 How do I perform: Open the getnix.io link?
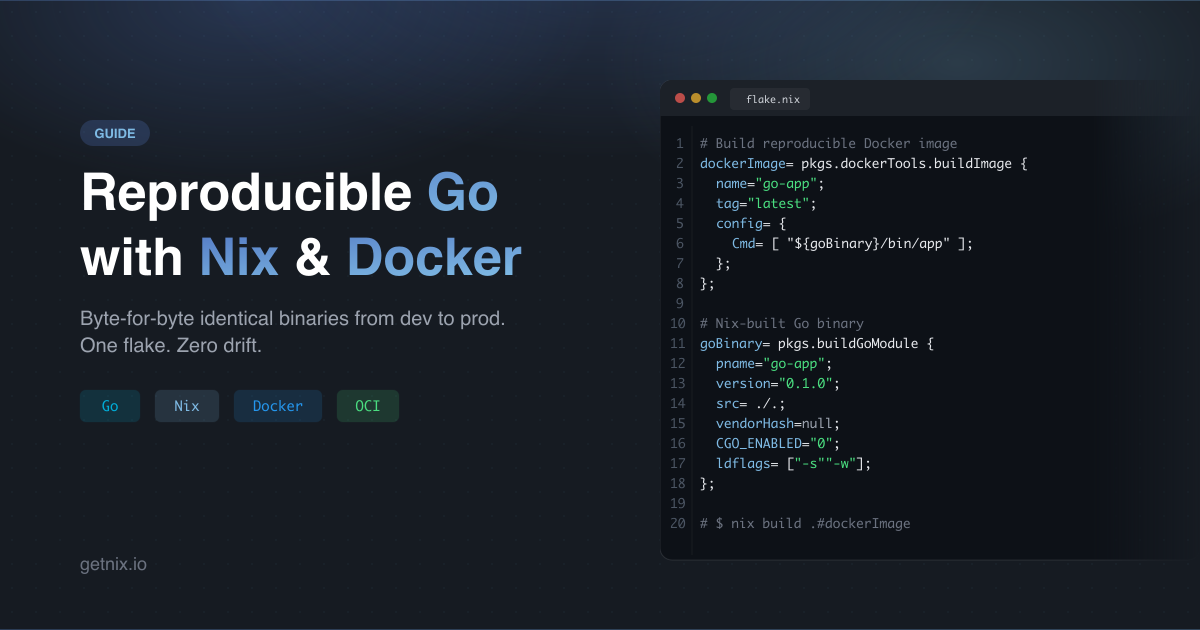pos(113,564)
